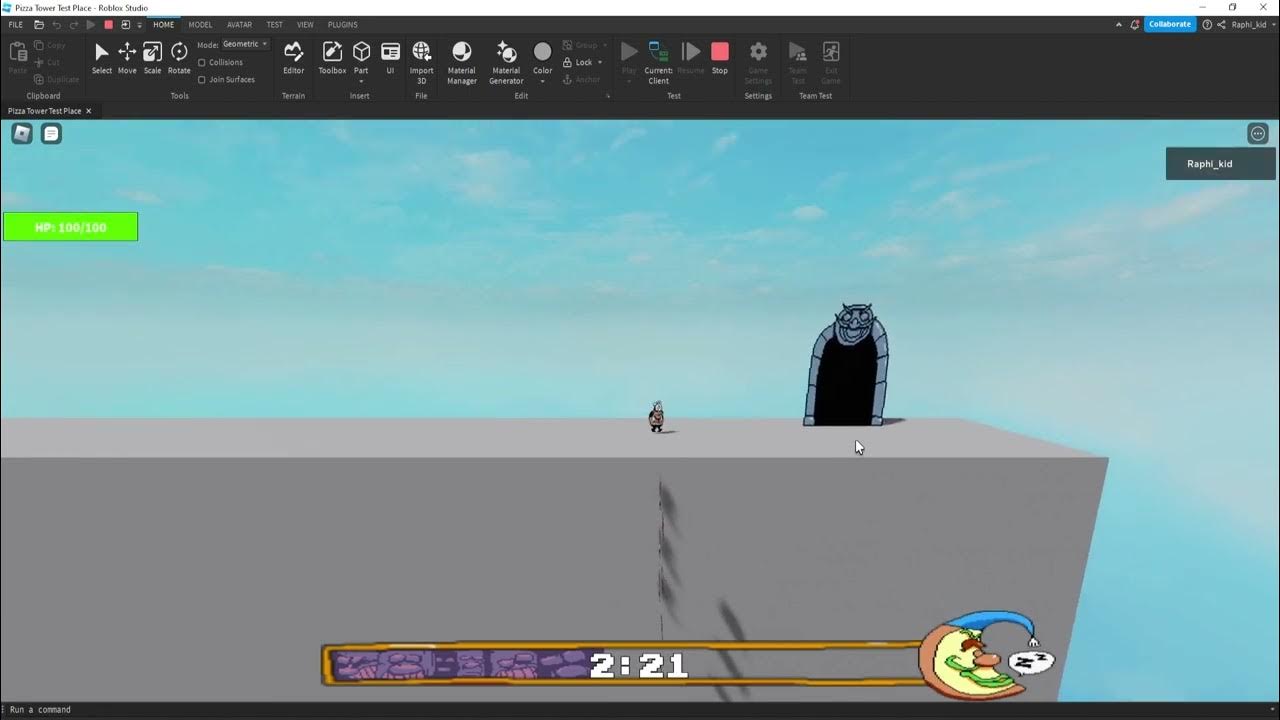Viewport: 1280px width, 720px height.
Task: Open the three-dots menu in viewport corner
Action: (1258, 133)
